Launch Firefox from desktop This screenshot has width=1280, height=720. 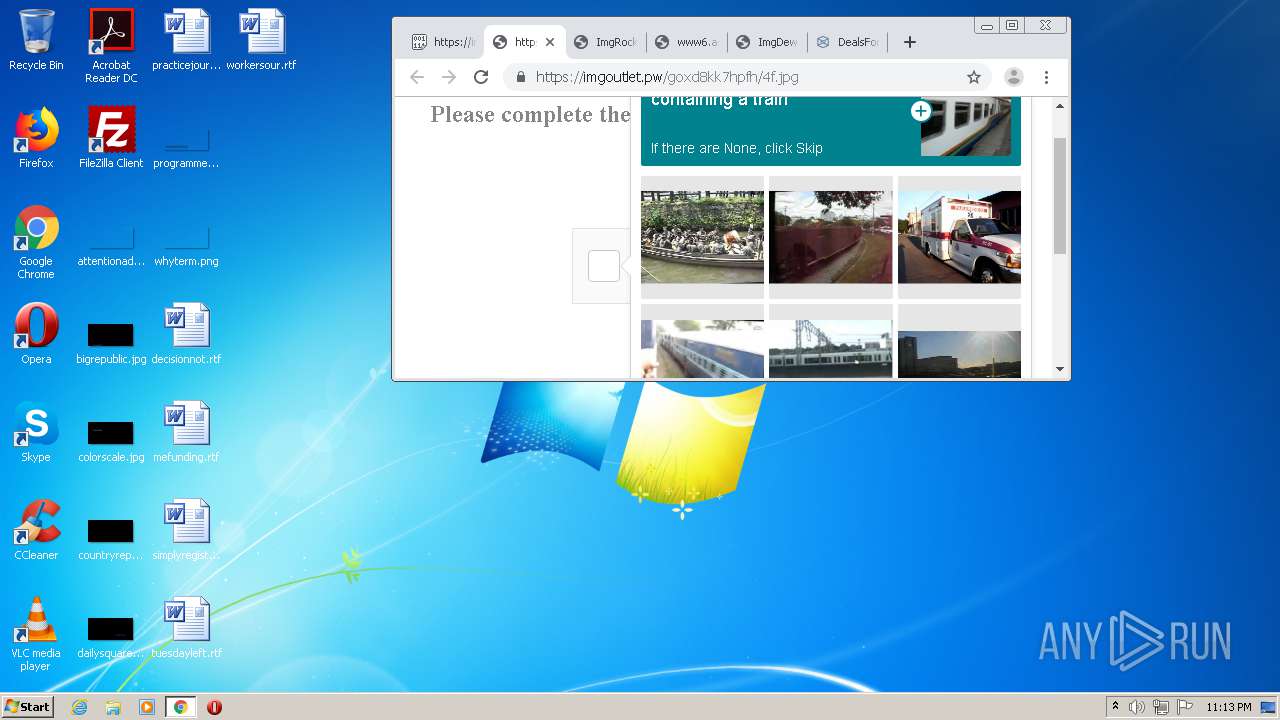tap(36, 138)
